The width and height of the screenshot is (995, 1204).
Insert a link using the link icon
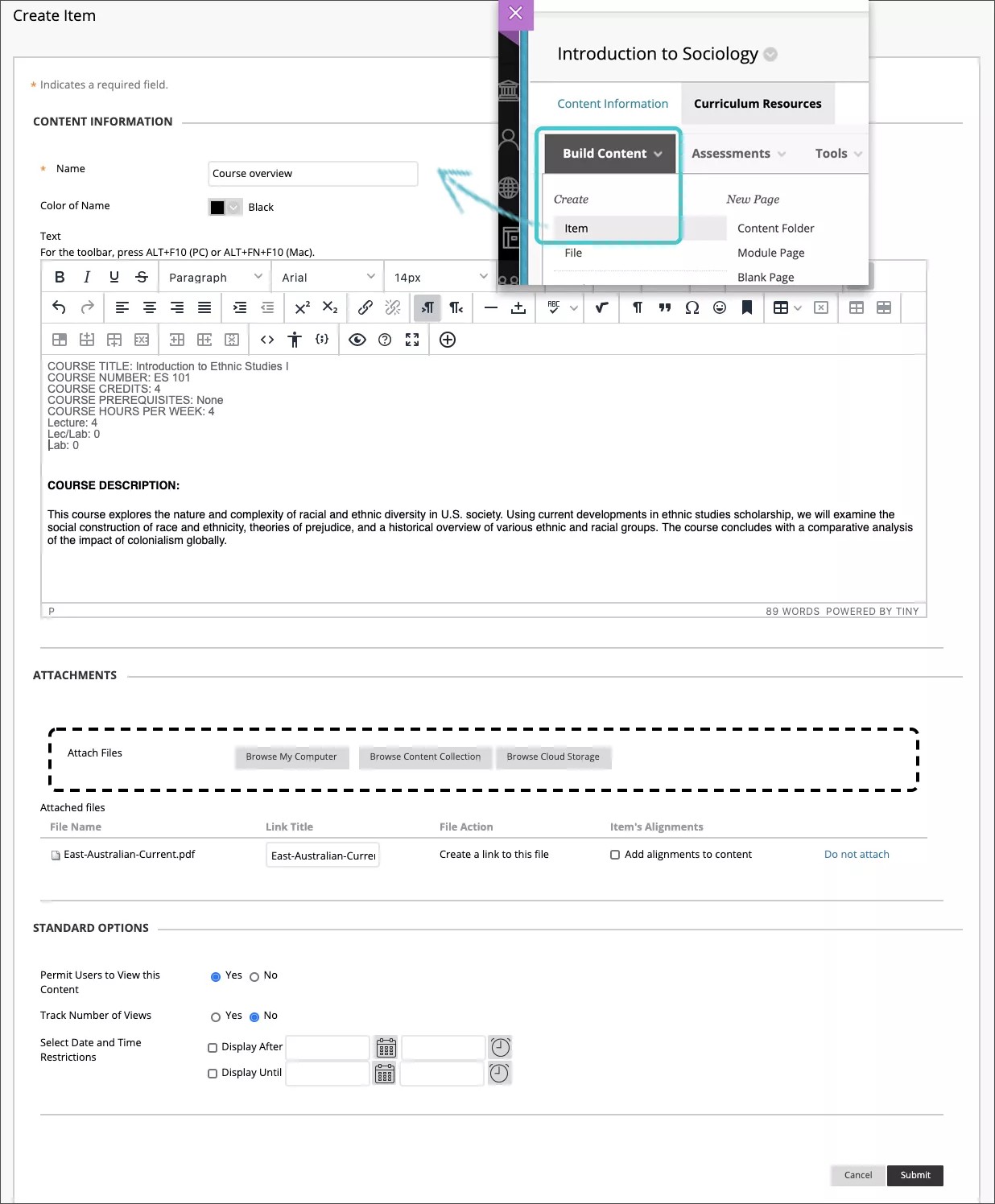[366, 307]
